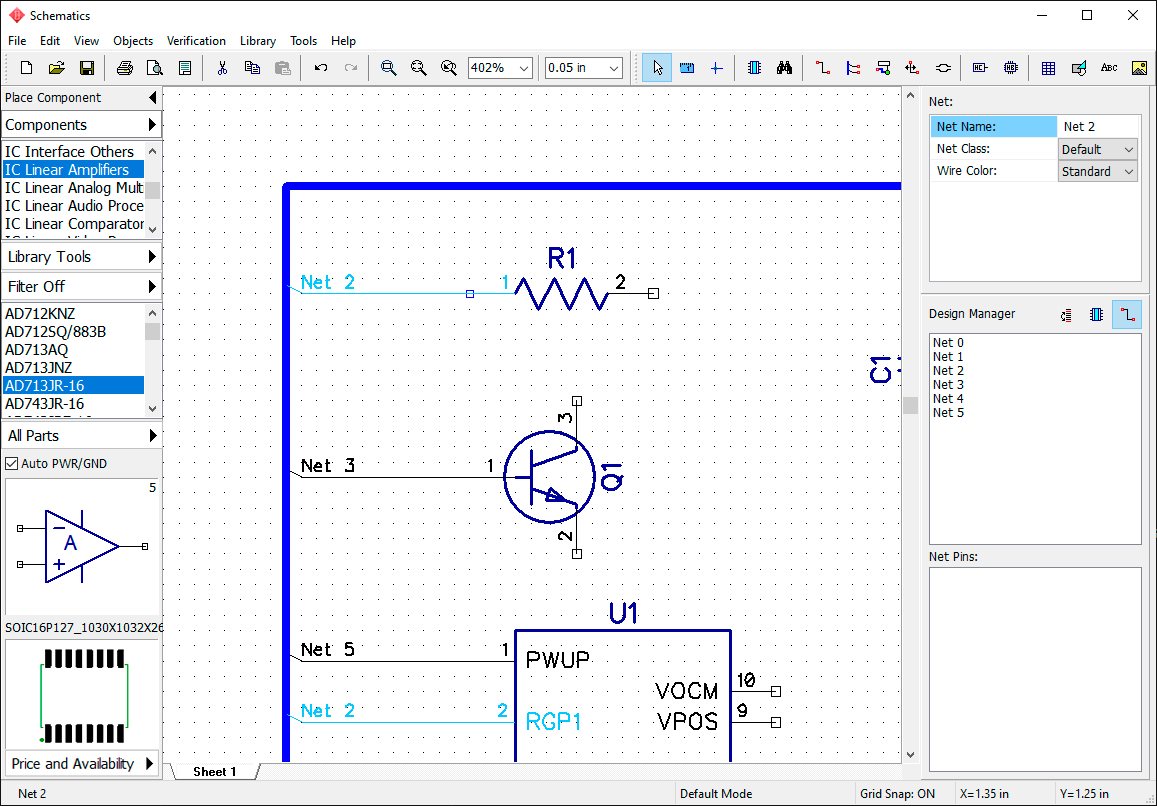Open the Wire Color dropdown
This screenshot has width=1157, height=806.
1097,171
